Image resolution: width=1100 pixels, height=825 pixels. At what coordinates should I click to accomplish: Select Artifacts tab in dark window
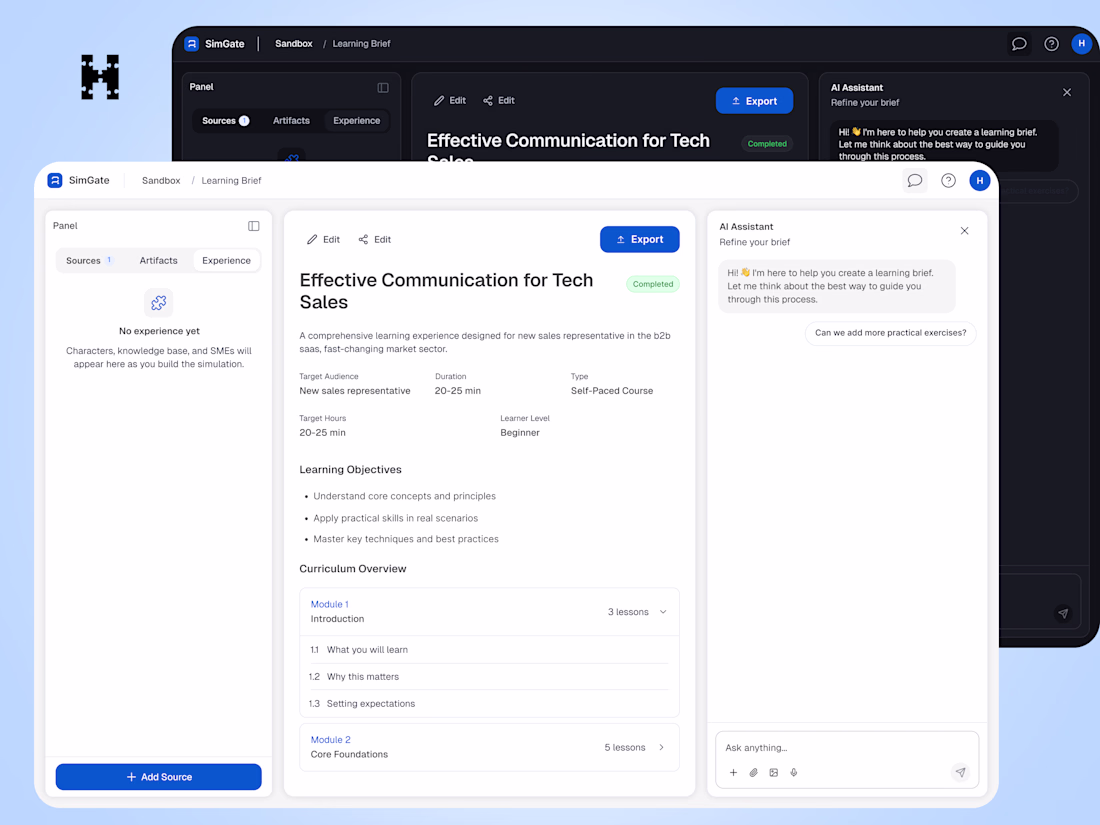click(x=291, y=121)
